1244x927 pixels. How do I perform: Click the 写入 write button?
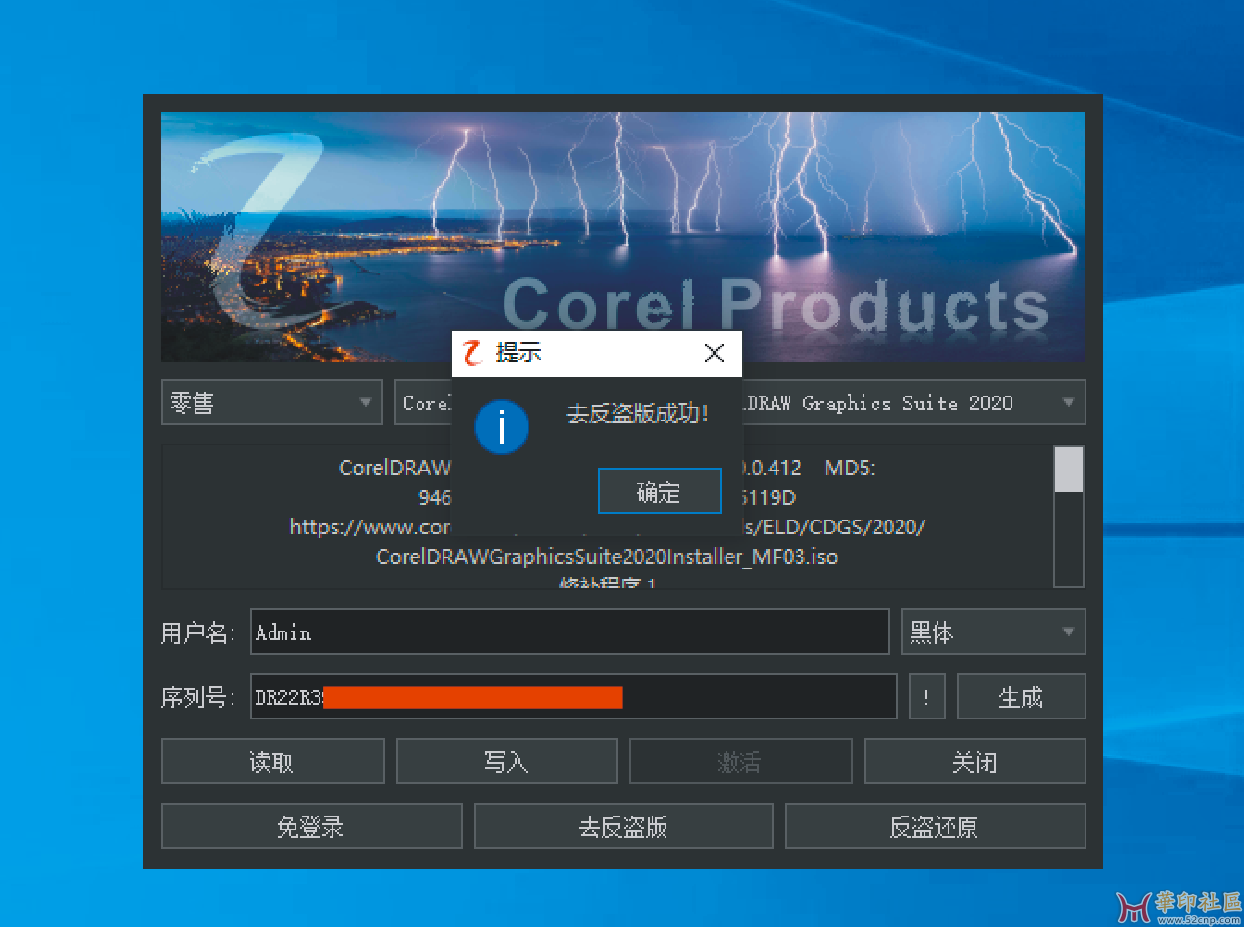[506, 762]
